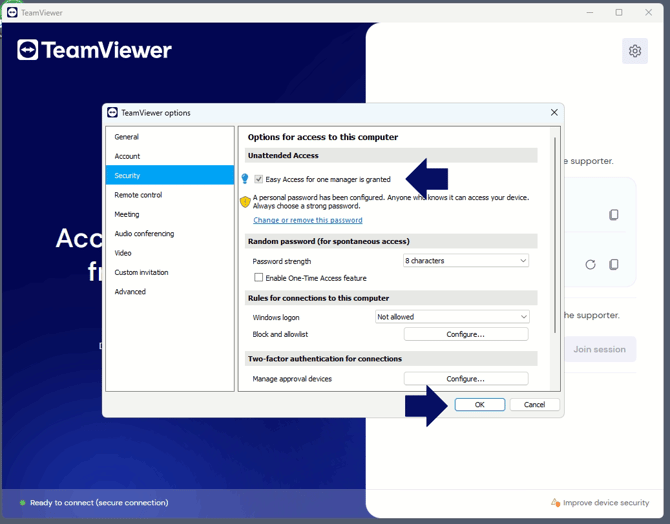Select Meeting in options sidebar
This screenshot has width=670, height=524.
(170, 214)
